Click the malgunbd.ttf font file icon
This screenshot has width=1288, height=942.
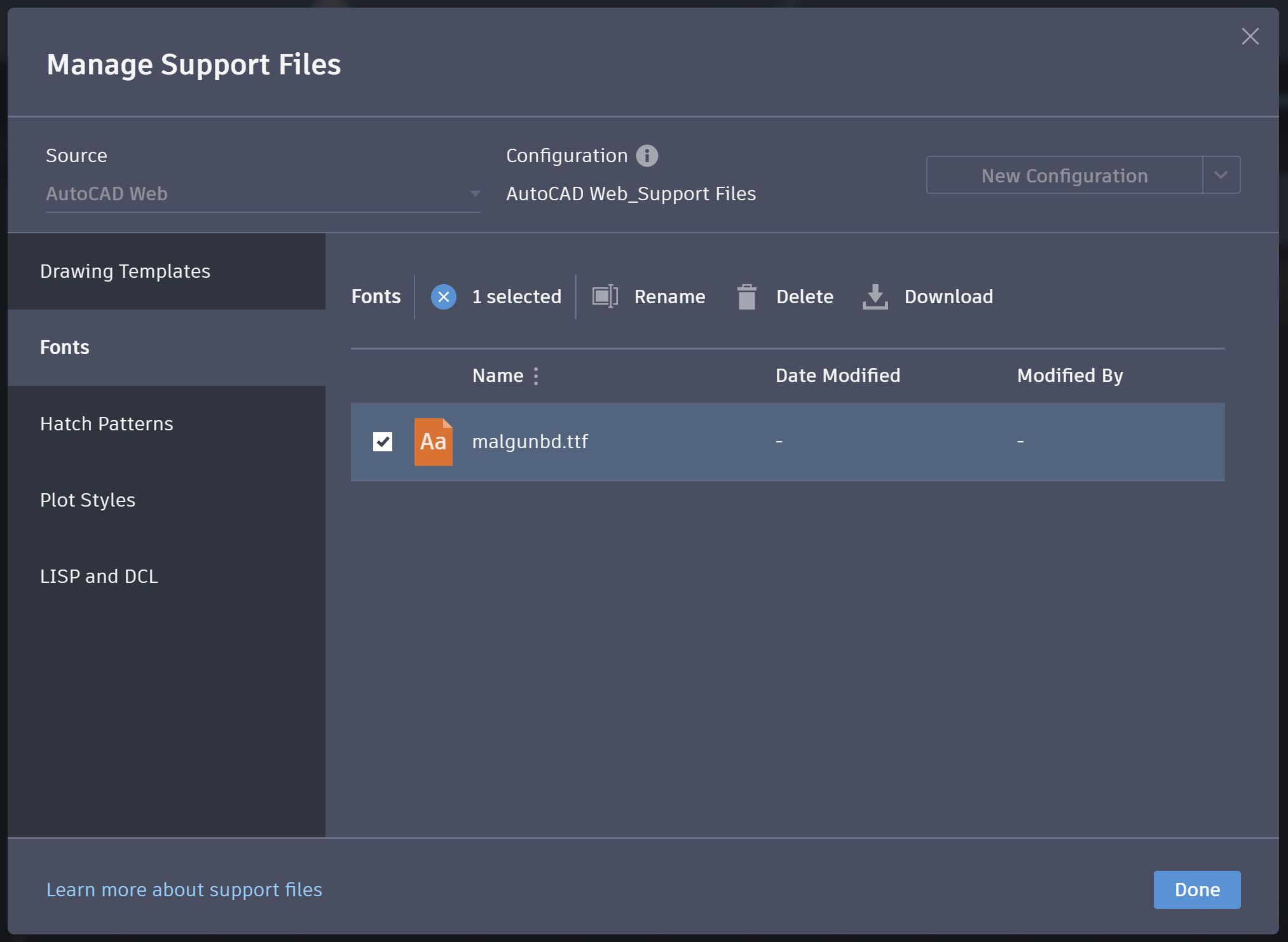coord(433,442)
